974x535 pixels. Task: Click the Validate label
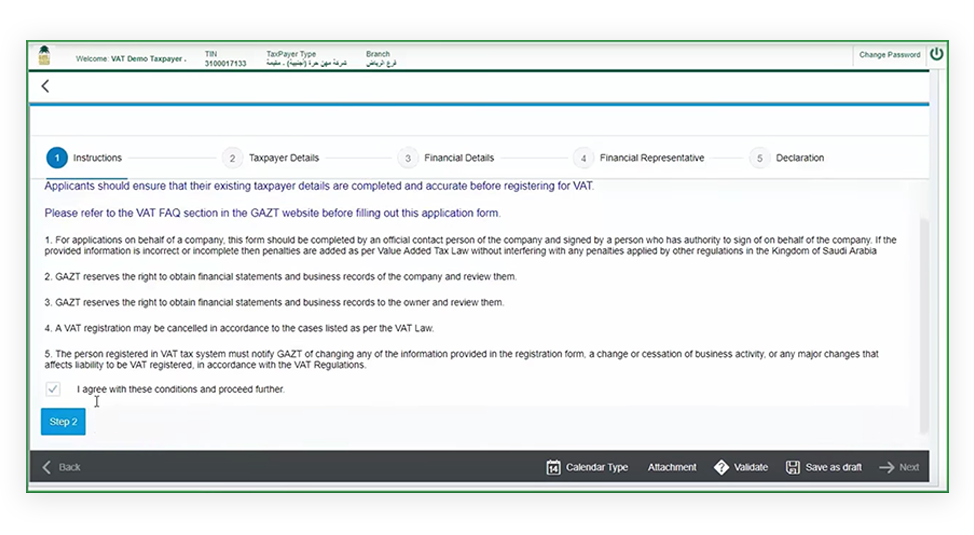751,467
